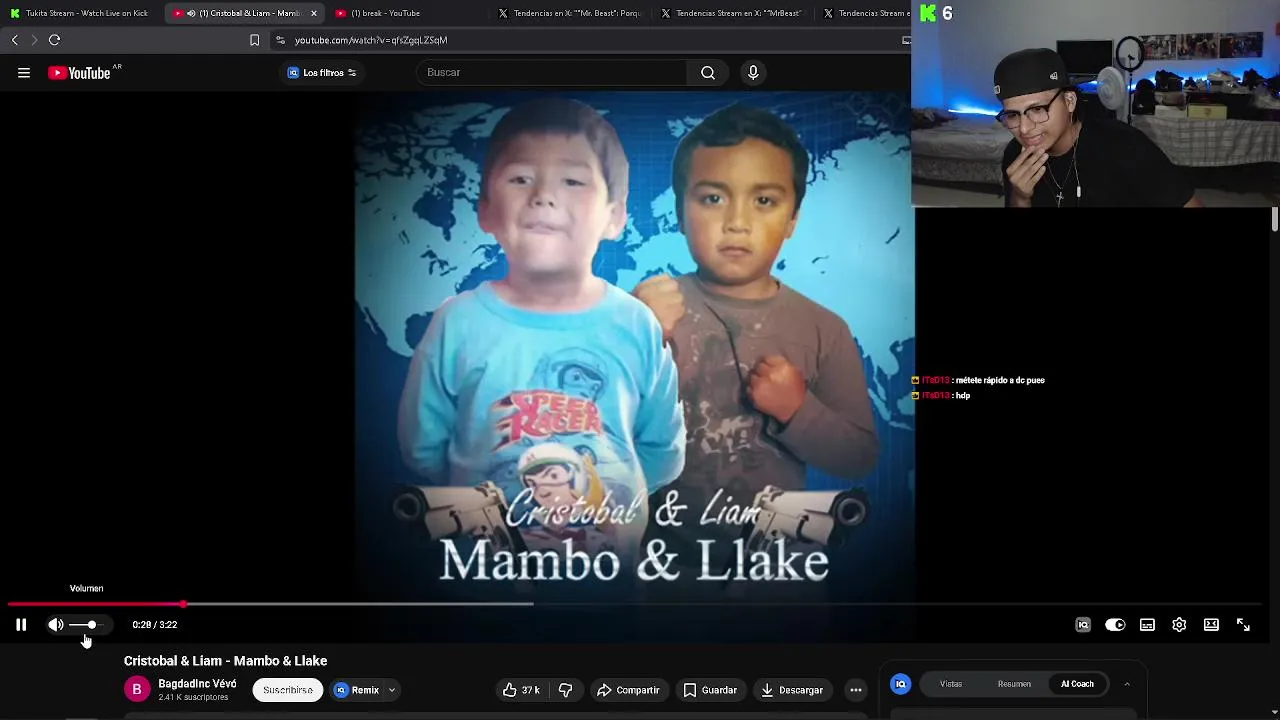1280x720 pixels.
Task: Dislike the video
Action: tap(565, 690)
